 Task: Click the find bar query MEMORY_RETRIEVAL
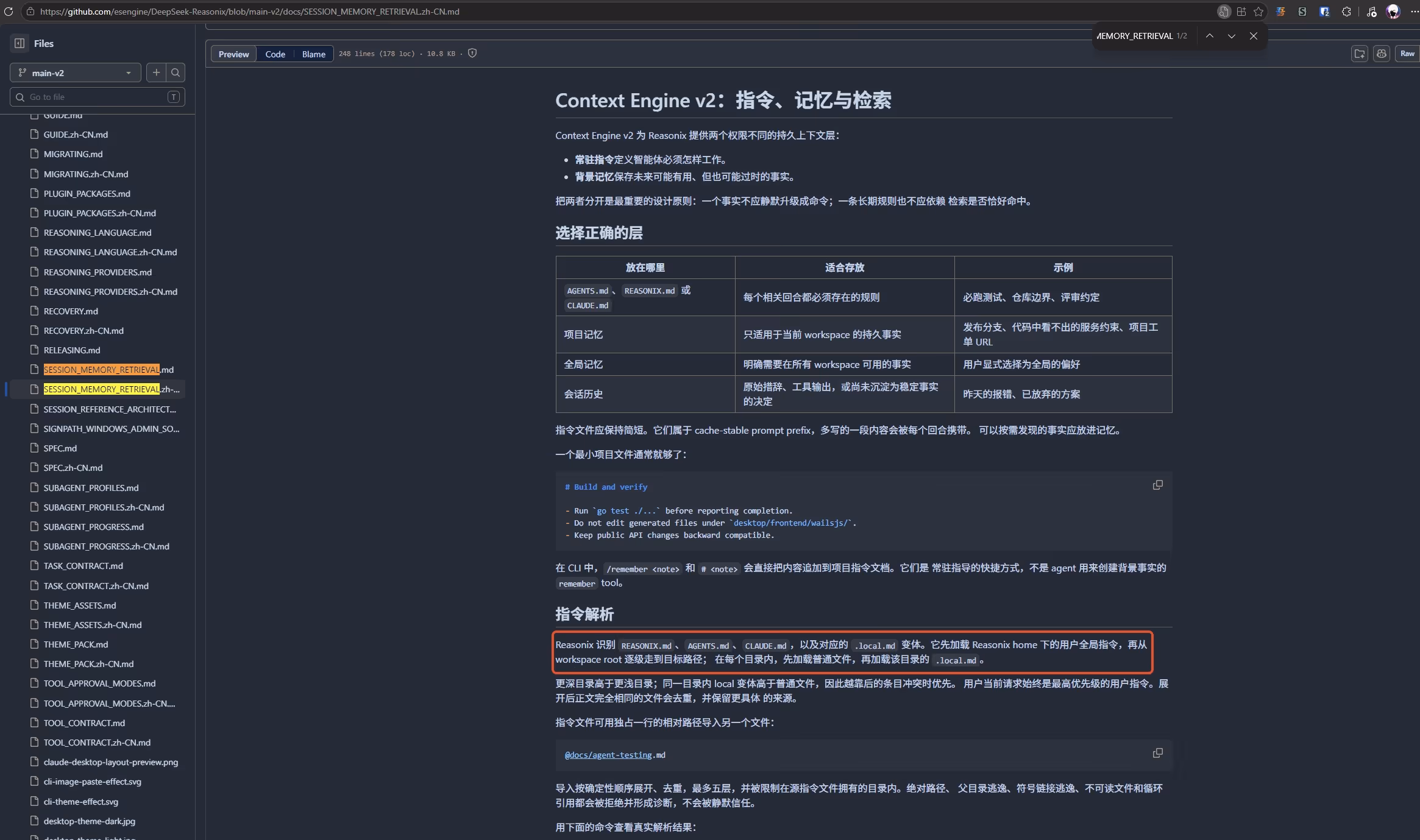[x=1135, y=36]
